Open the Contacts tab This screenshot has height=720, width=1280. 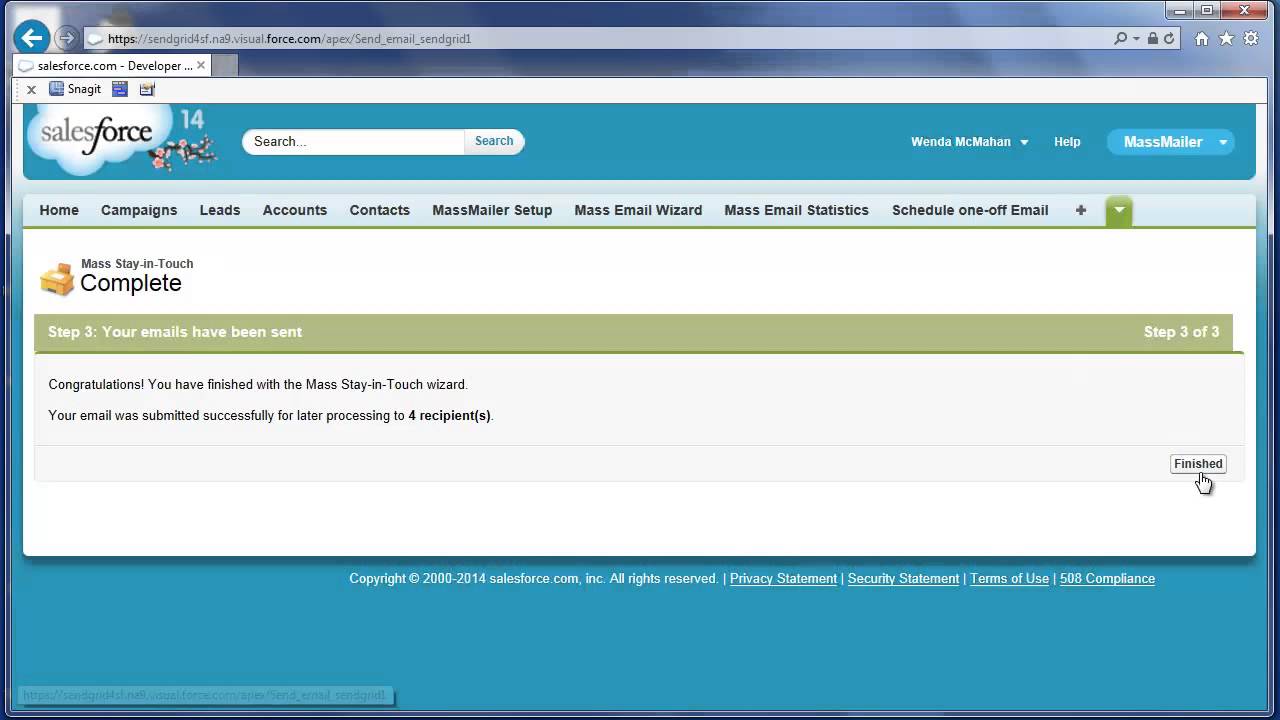380,210
